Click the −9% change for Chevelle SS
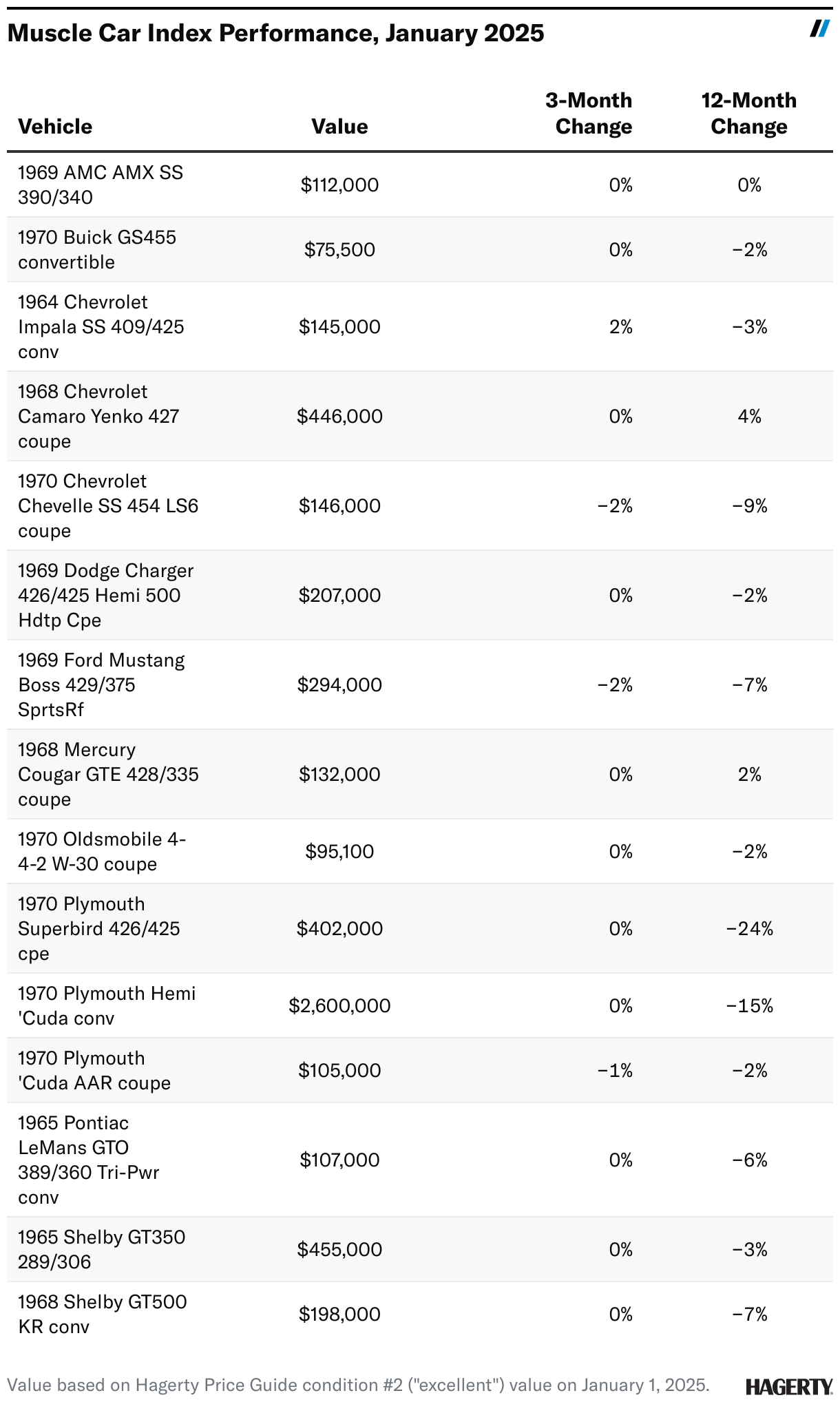 tap(749, 506)
